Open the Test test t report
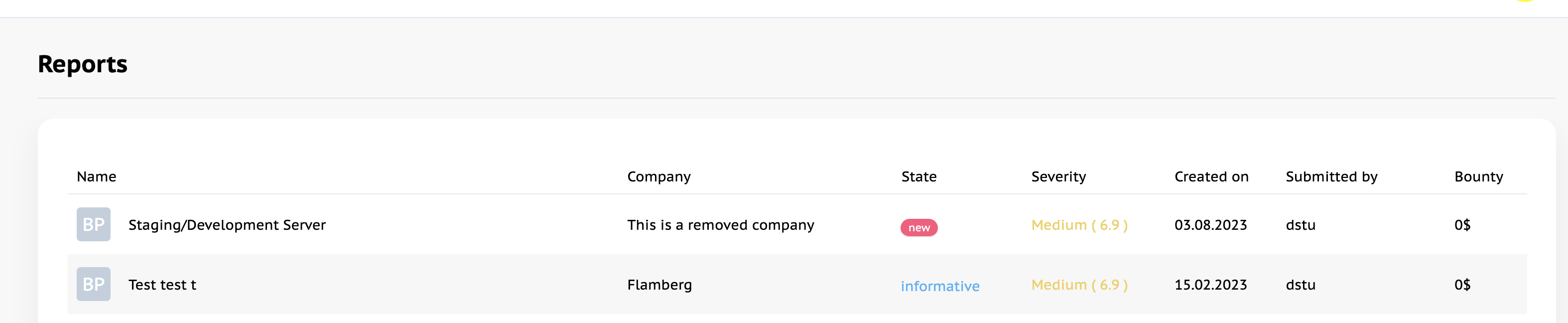Screen dimensions: 1568x323 tap(162, 285)
